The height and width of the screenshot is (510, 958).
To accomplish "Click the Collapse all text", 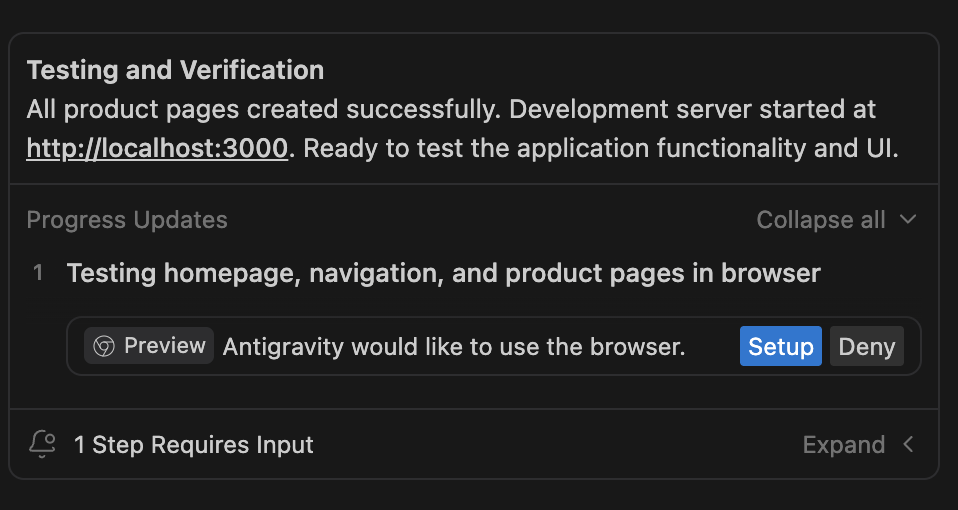I will 820,220.
